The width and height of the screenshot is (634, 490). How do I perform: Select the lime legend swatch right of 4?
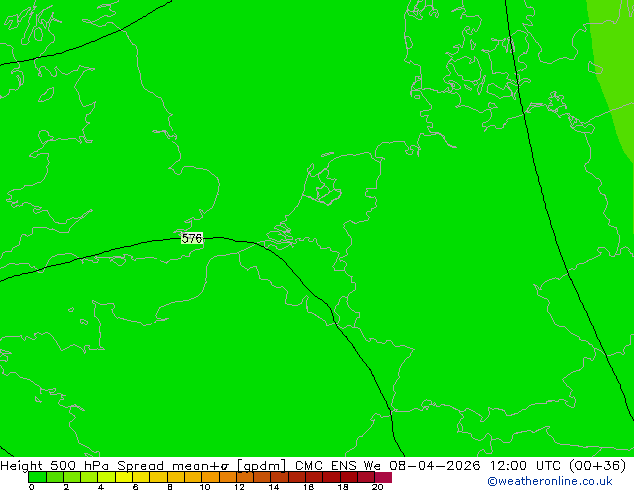click(106, 477)
